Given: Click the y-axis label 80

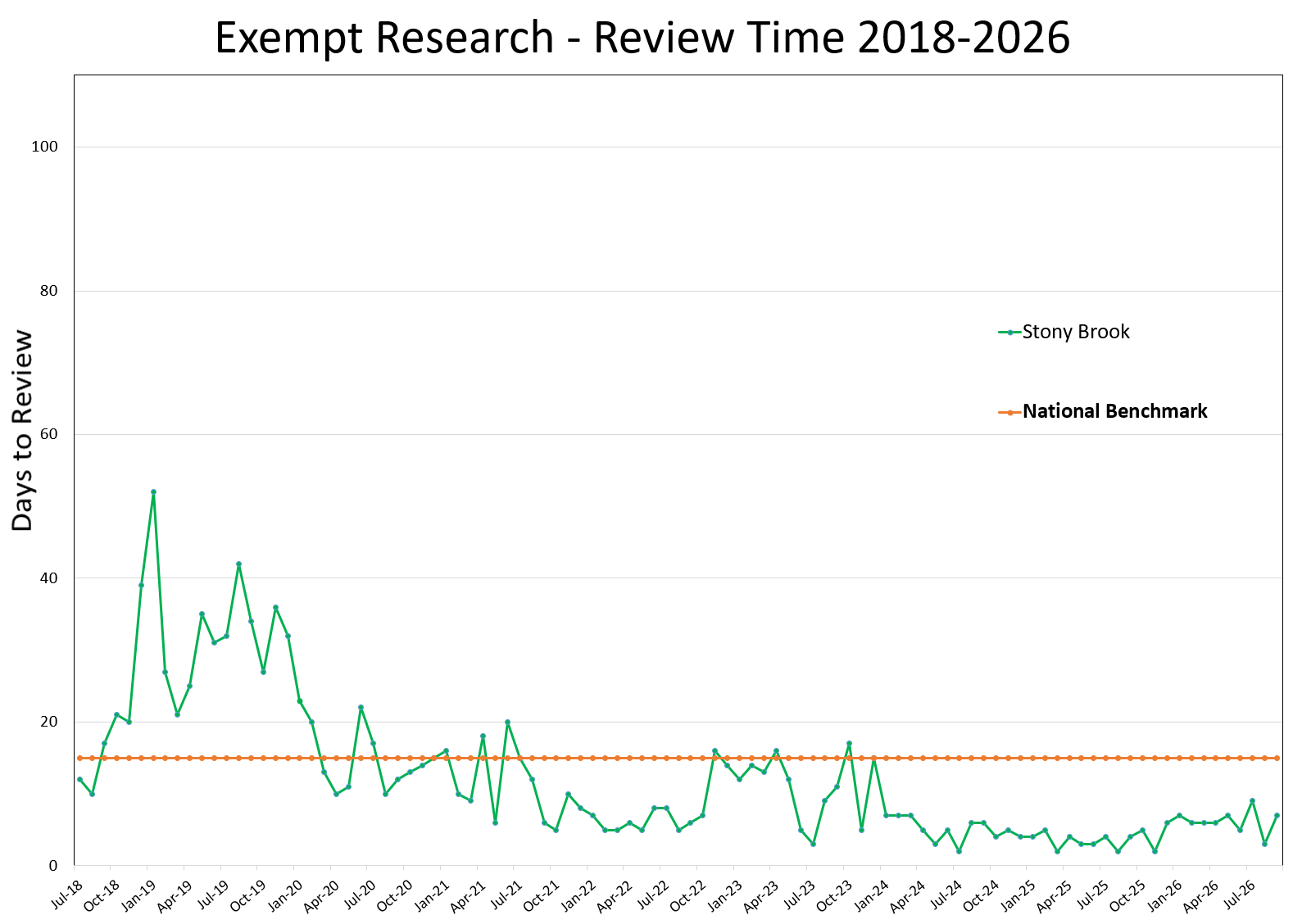Looking at the screenshot, I should [x=48, y=291].
